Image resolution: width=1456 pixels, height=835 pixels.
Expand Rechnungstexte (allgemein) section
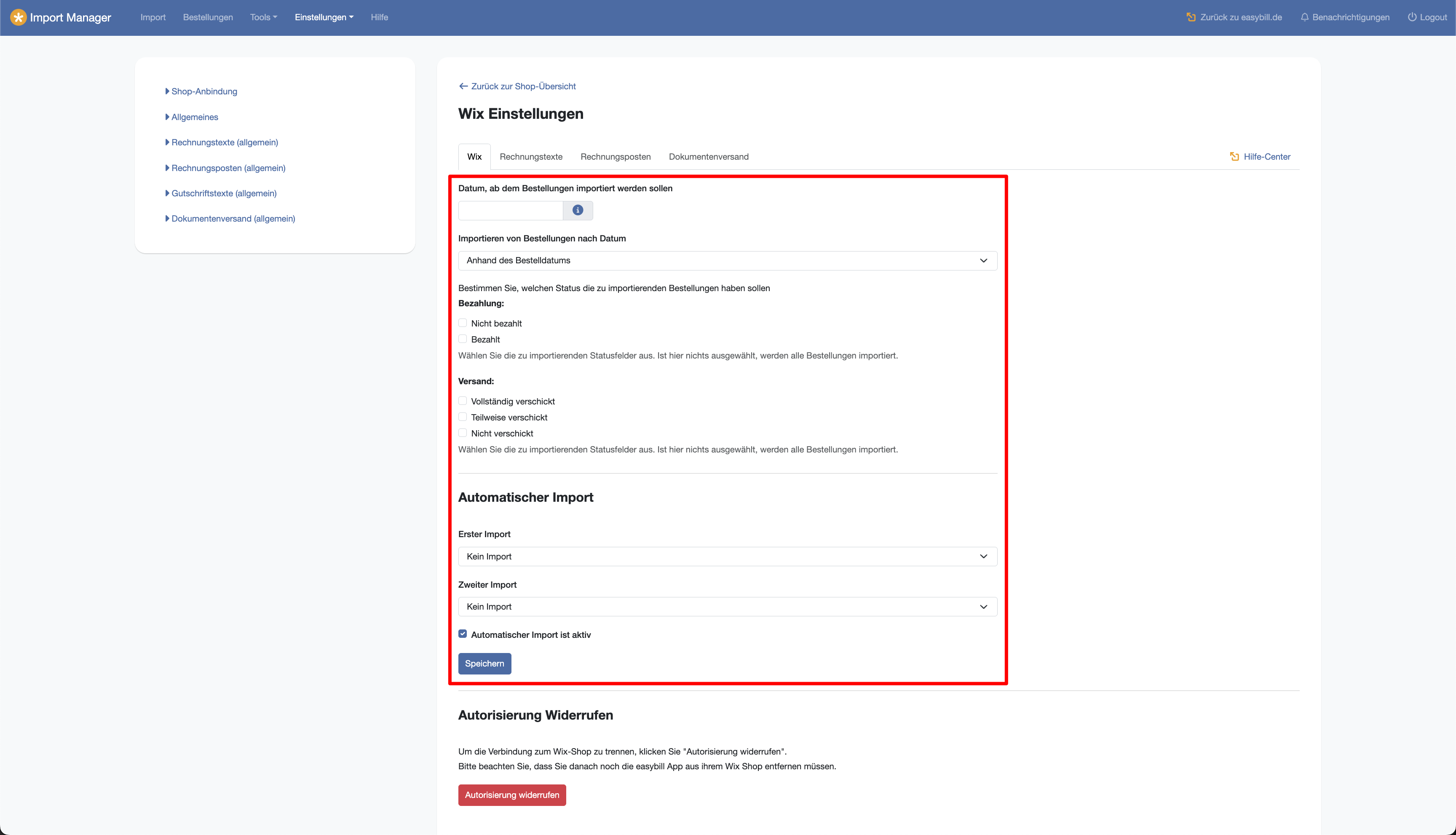point(222,142)
